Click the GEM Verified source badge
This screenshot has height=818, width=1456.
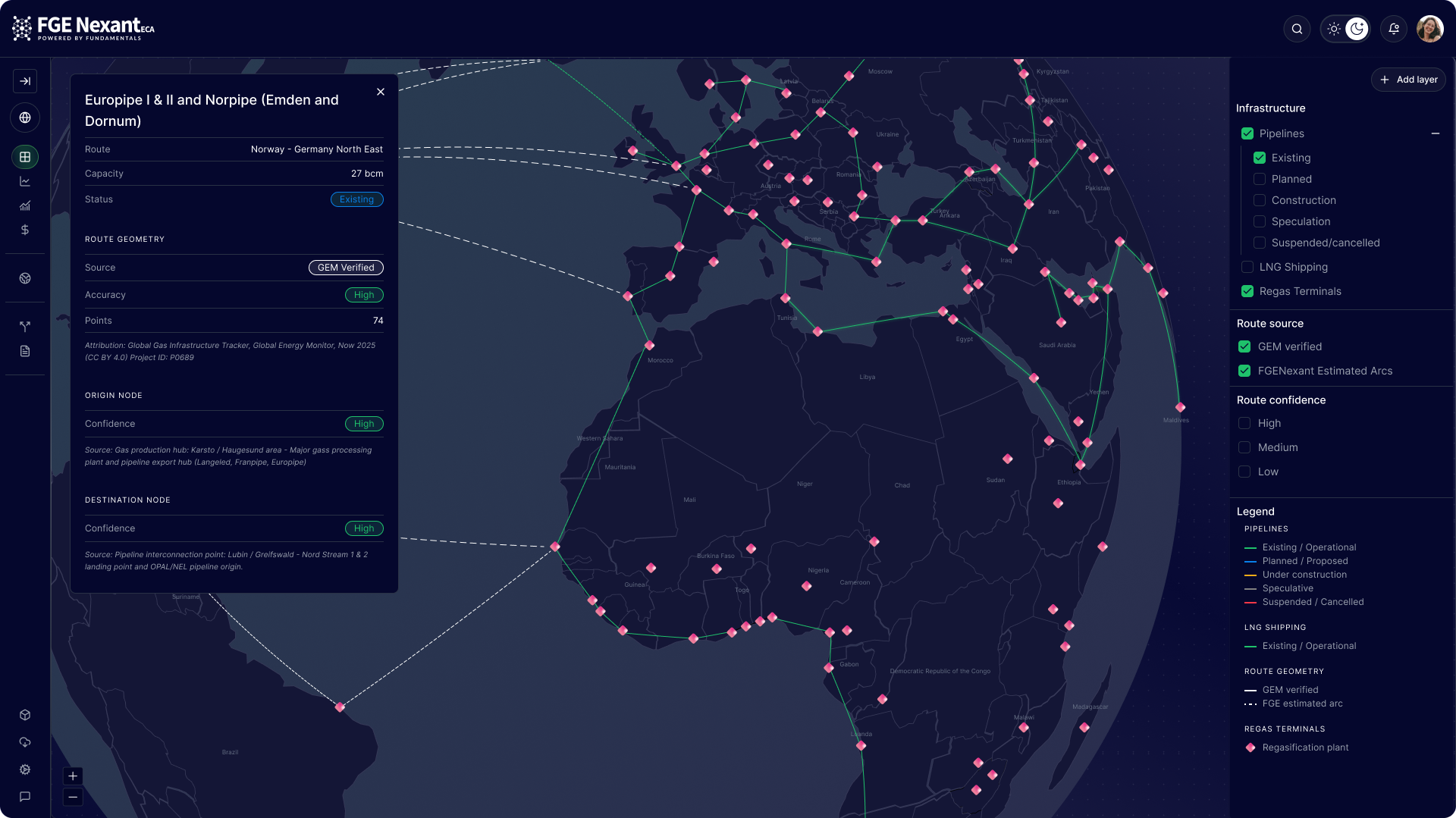click(x=346, y=268)
